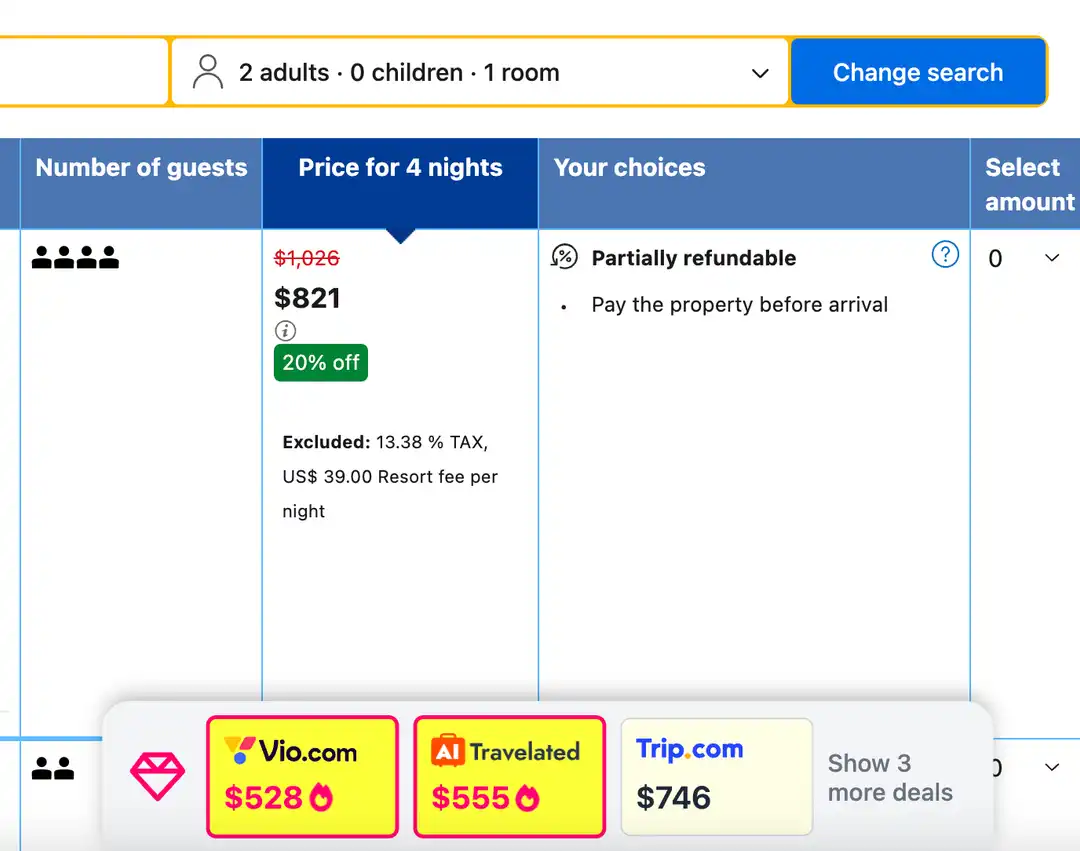Screen dimensions: 1080x851
Task: Open the question mark help icon
Action: point(945,255)
